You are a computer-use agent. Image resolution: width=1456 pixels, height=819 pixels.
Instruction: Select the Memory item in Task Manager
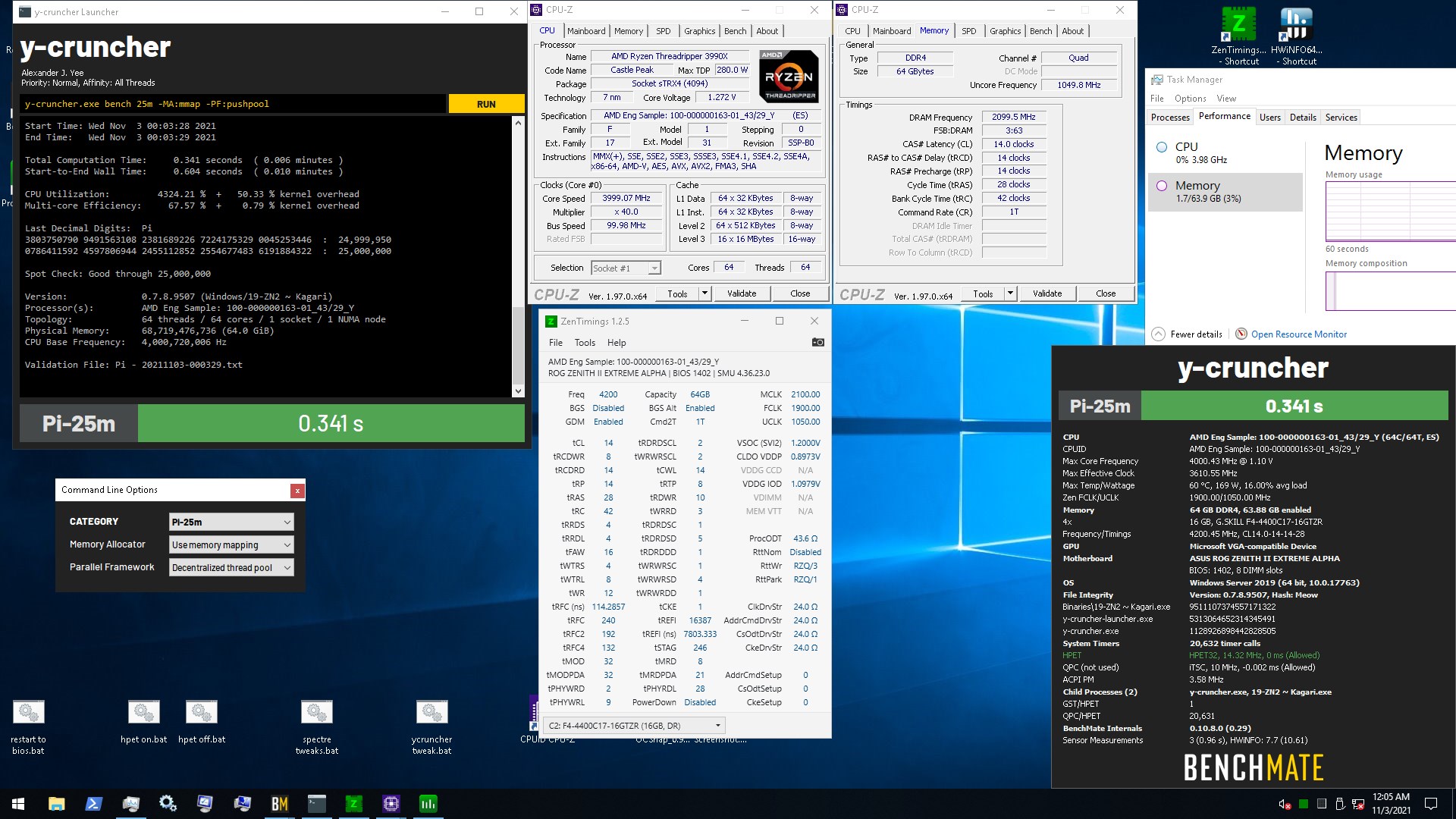click(1225, 192)
